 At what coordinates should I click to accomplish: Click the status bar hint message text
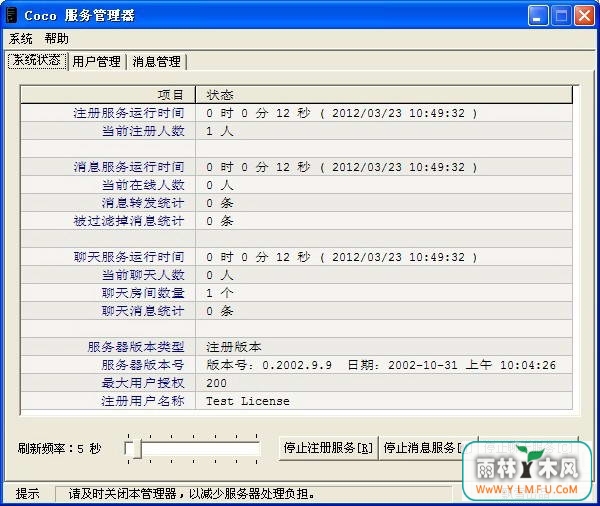click(x=192, y=494)
